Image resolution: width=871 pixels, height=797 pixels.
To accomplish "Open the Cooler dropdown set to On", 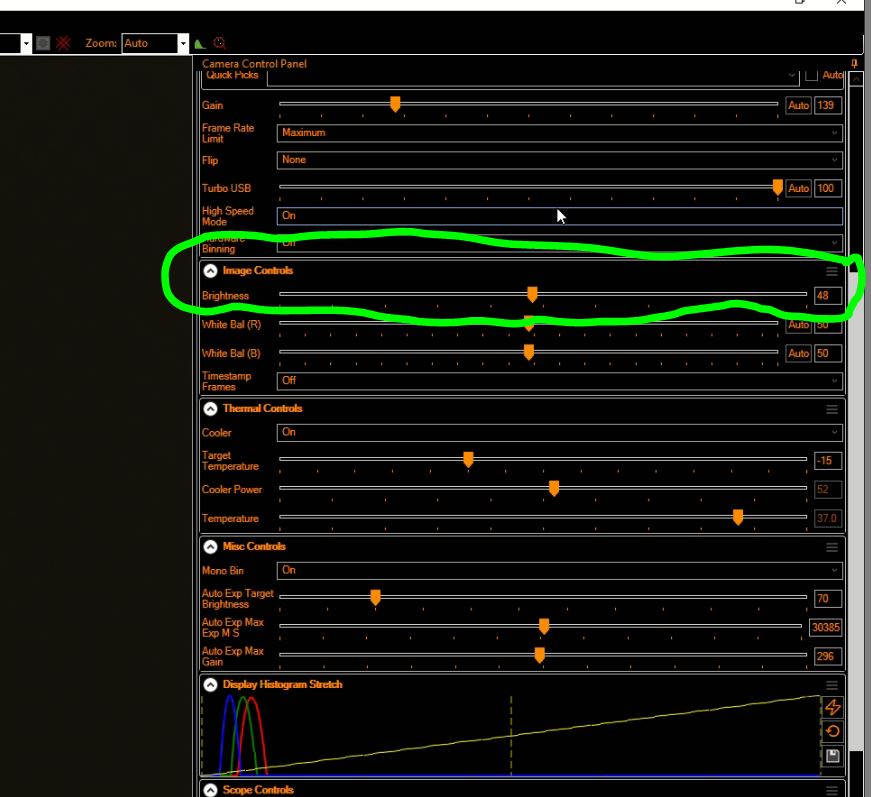I will [x=558, y=432].
